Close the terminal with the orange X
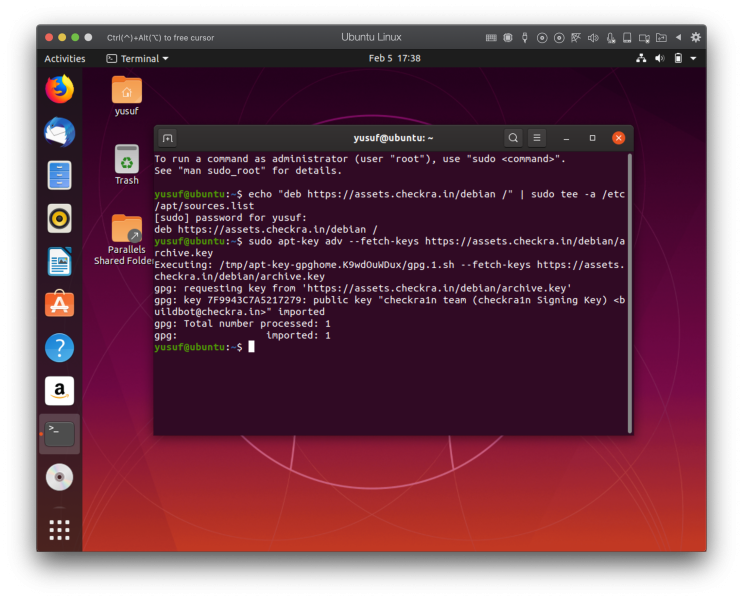 pyautogui.click(x=618, y=138)
